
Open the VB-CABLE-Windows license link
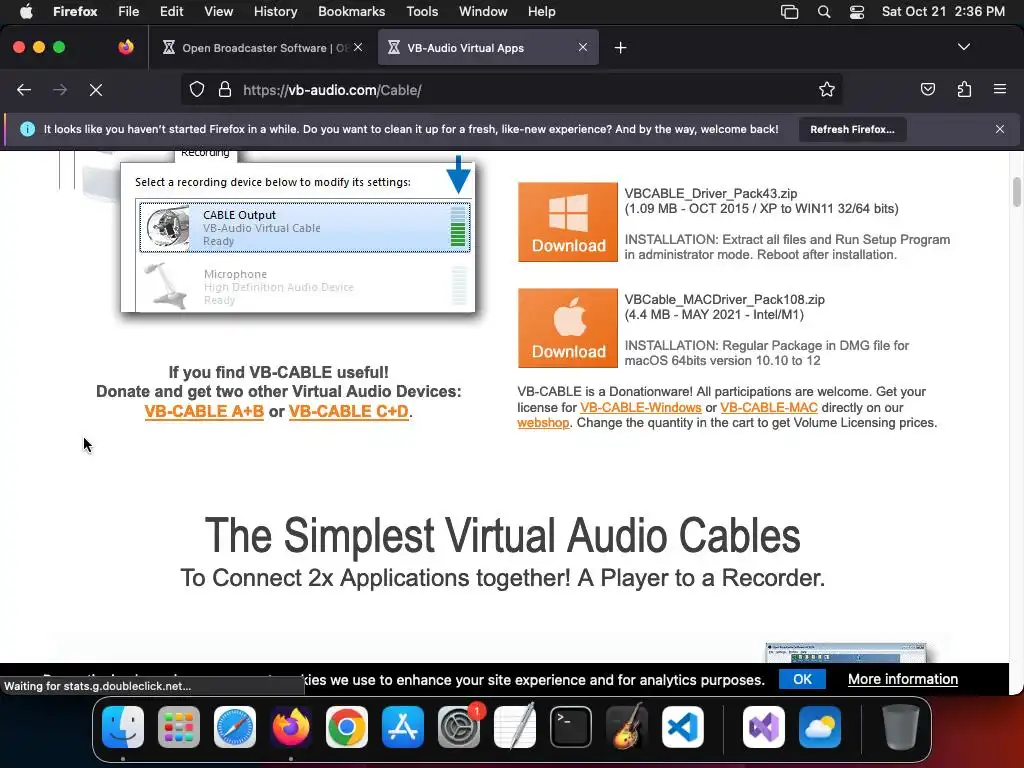point(641,408)
